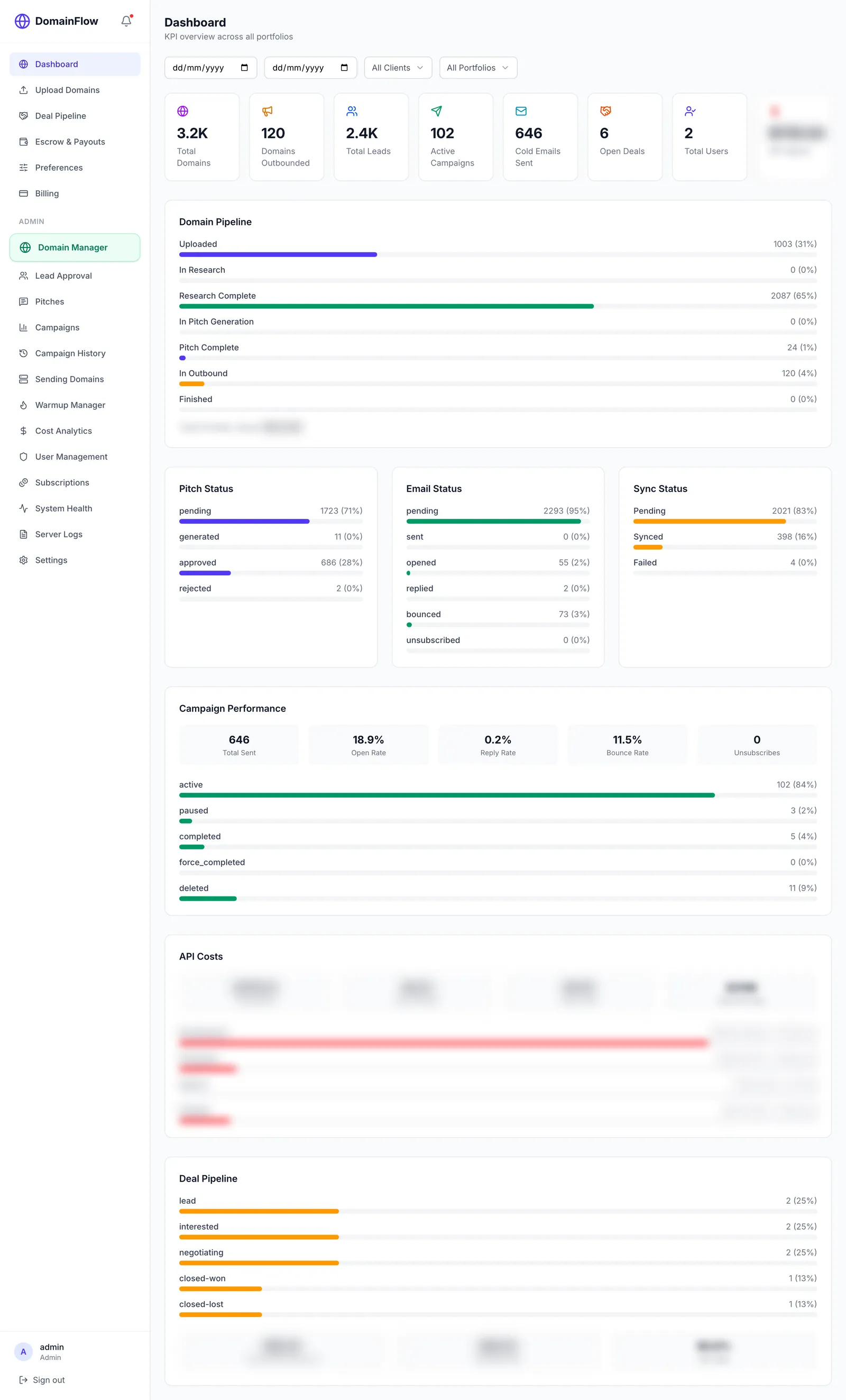The width and height of the screenshot is (846, 1400).
Task: Click the Pitches message icon
Action: pos(23,301)
